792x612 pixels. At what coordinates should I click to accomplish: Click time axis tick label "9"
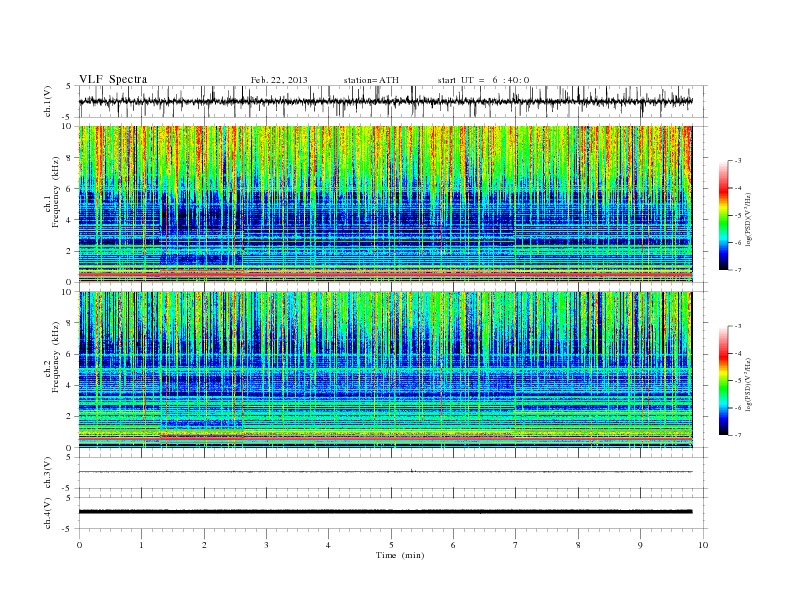[640, 545]
